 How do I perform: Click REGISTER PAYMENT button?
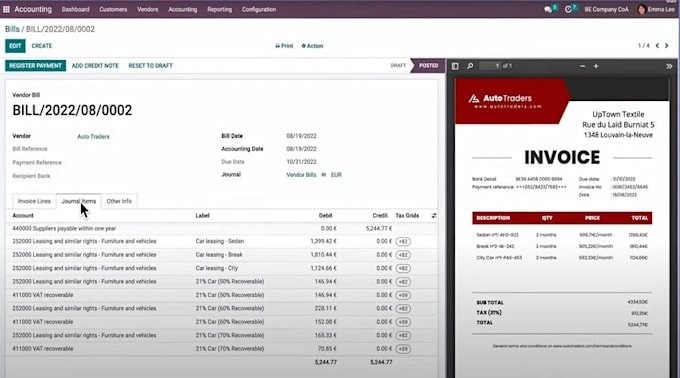pyautogui.click(x=36, y=66)
